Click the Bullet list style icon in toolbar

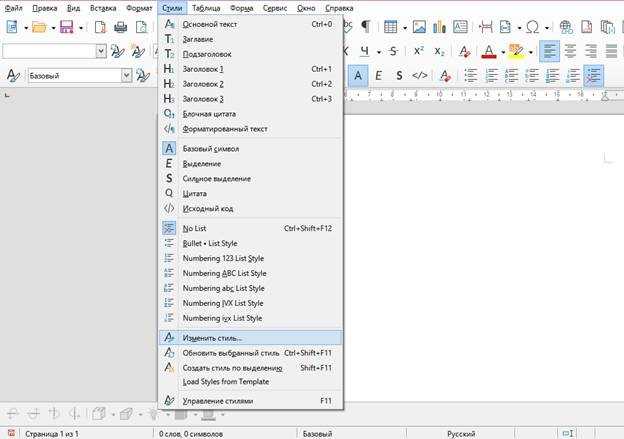tap(471, 75)
